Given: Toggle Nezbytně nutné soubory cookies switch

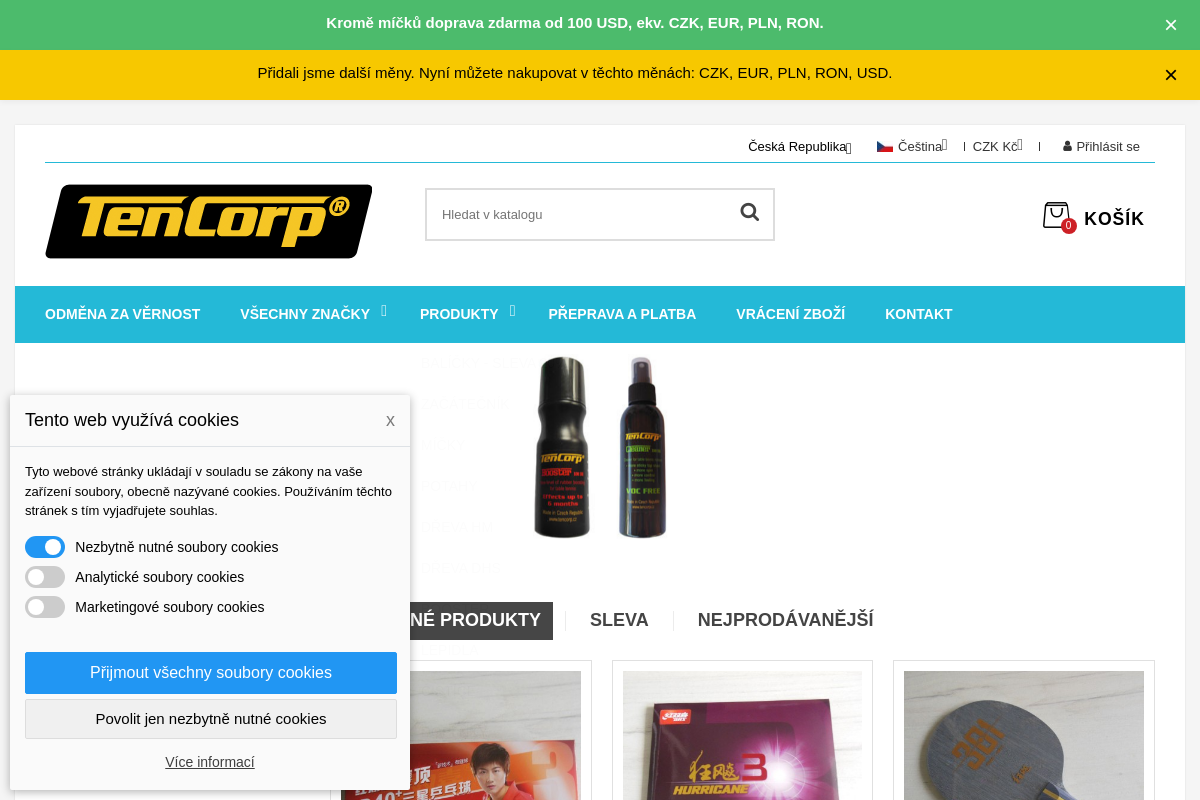Looking at the screenshot, I should 45,547.
